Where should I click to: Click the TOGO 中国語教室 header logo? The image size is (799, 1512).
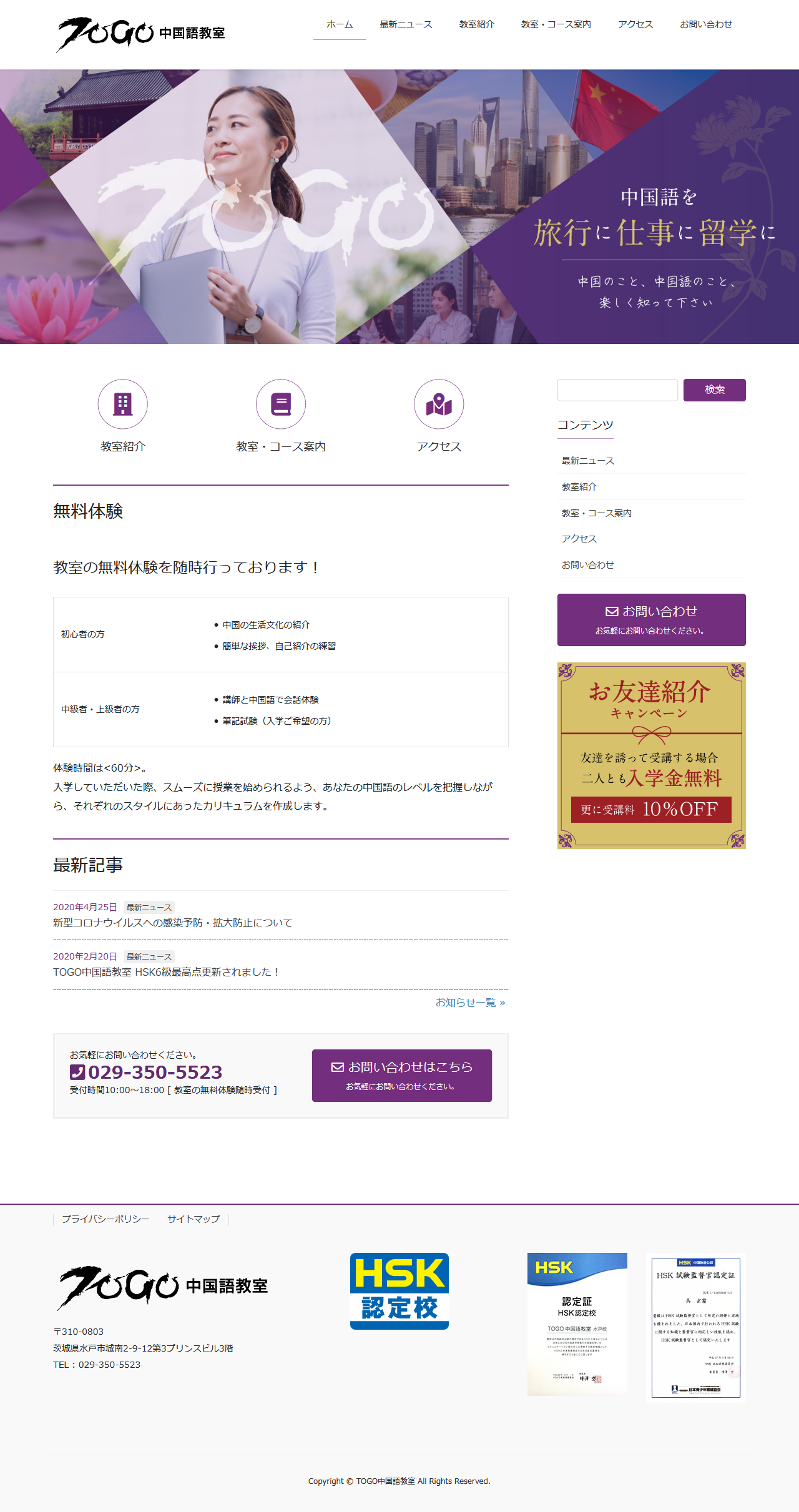coord(141,34)
